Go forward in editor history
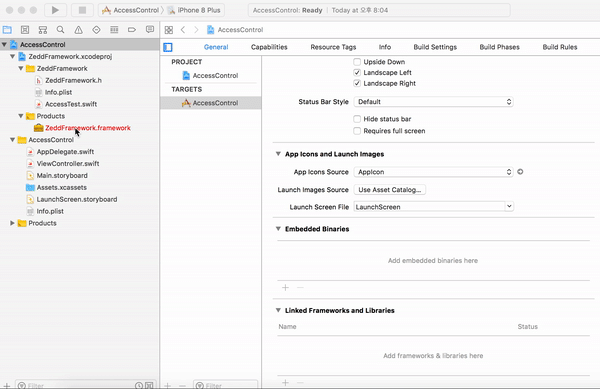 (196, 30)
